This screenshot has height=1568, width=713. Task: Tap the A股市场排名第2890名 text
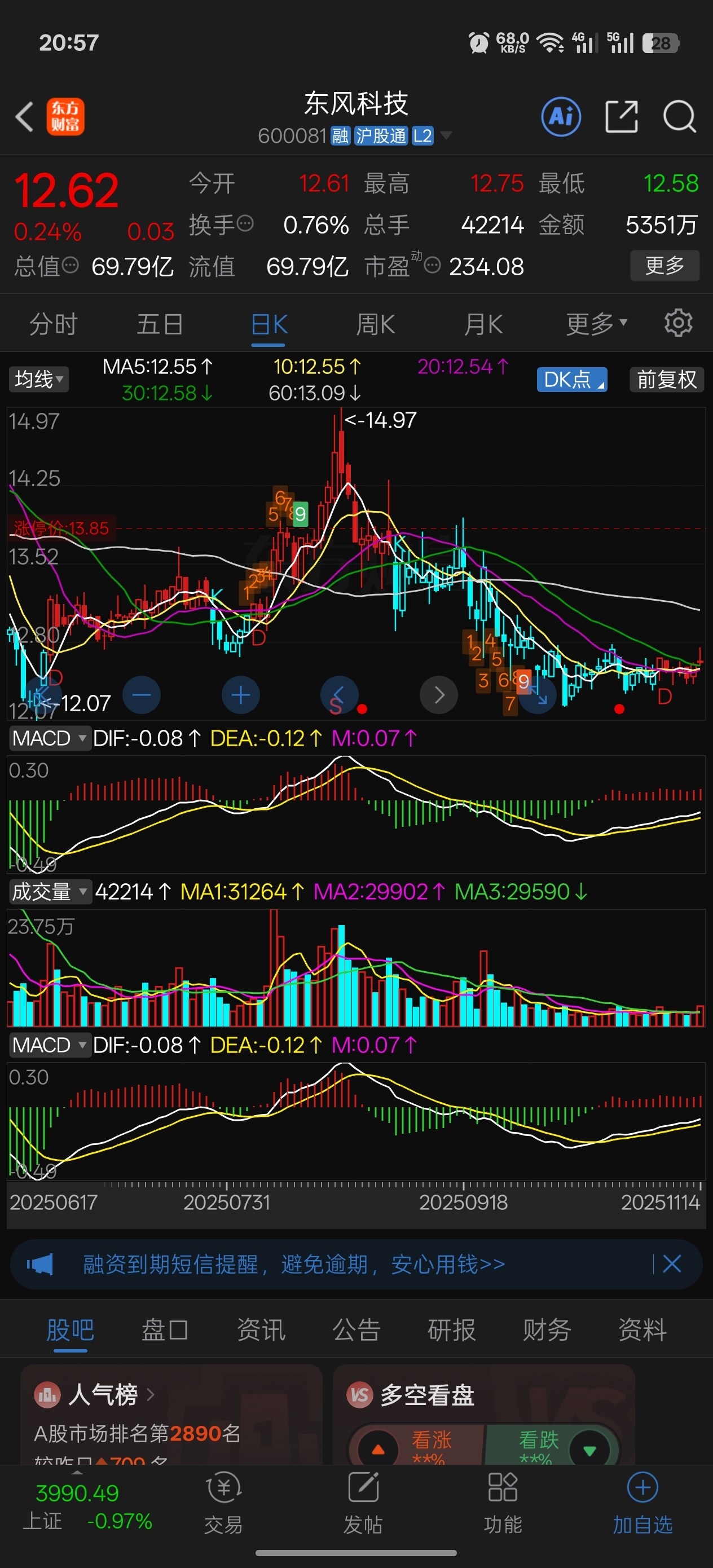137,1433
